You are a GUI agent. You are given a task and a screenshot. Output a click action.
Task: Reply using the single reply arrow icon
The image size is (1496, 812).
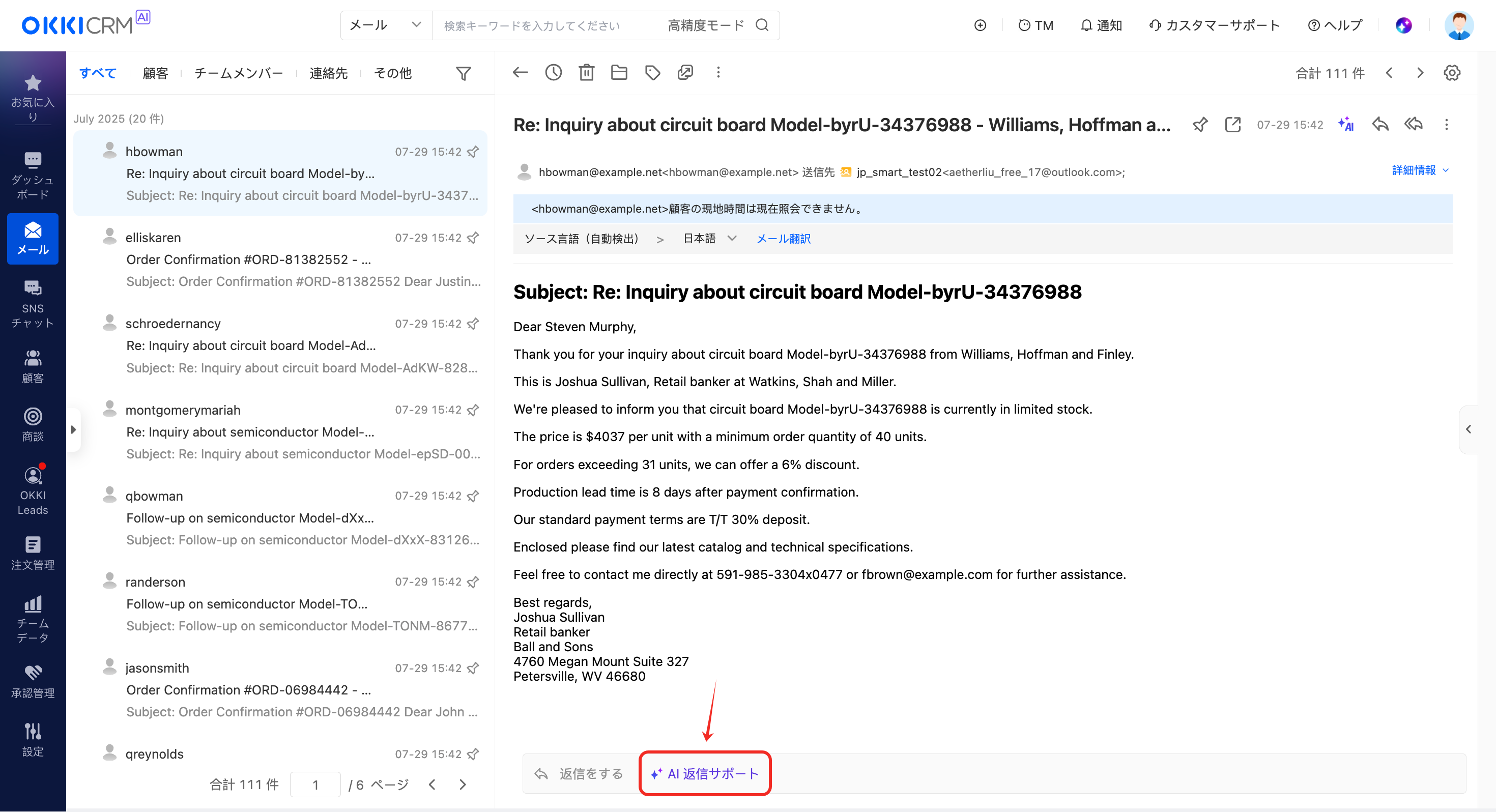click(x=1380, y=124)
